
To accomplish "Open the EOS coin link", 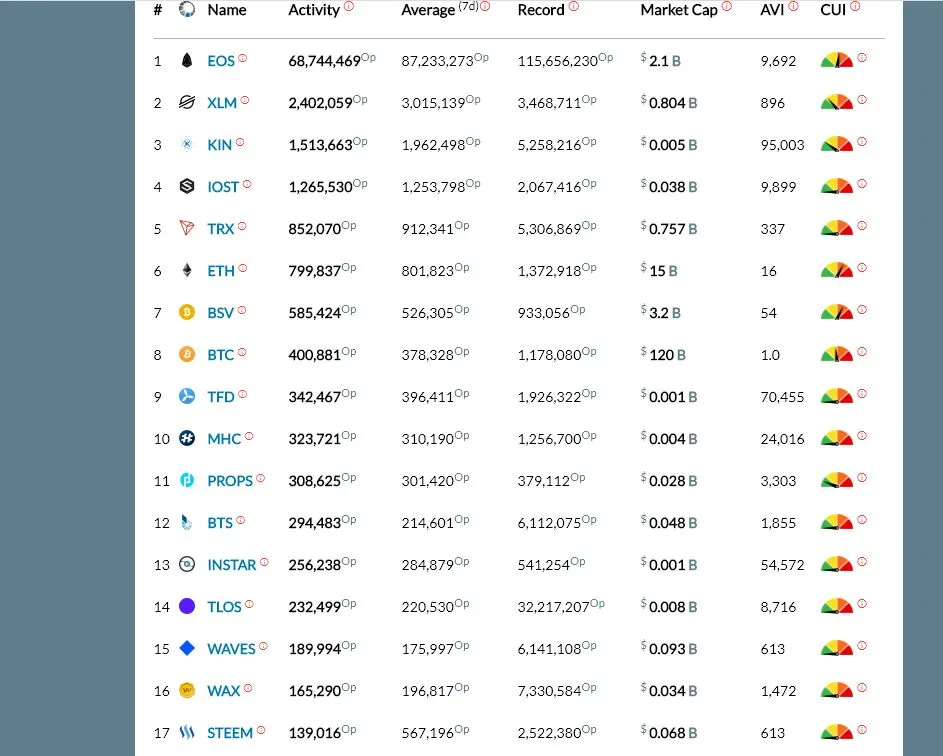I will [x=221, y=61].
